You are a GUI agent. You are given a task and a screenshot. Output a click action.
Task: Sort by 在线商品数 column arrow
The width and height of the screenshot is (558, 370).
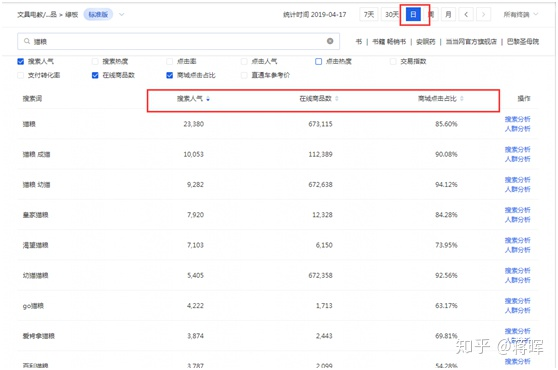point(337,99)
